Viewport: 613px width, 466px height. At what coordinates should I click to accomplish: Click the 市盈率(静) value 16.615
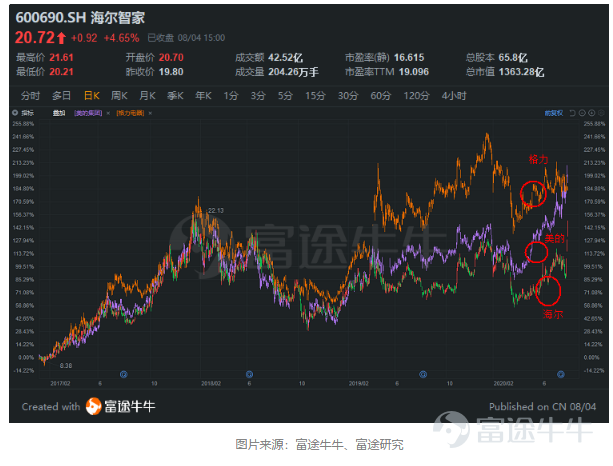pos(409,58)
